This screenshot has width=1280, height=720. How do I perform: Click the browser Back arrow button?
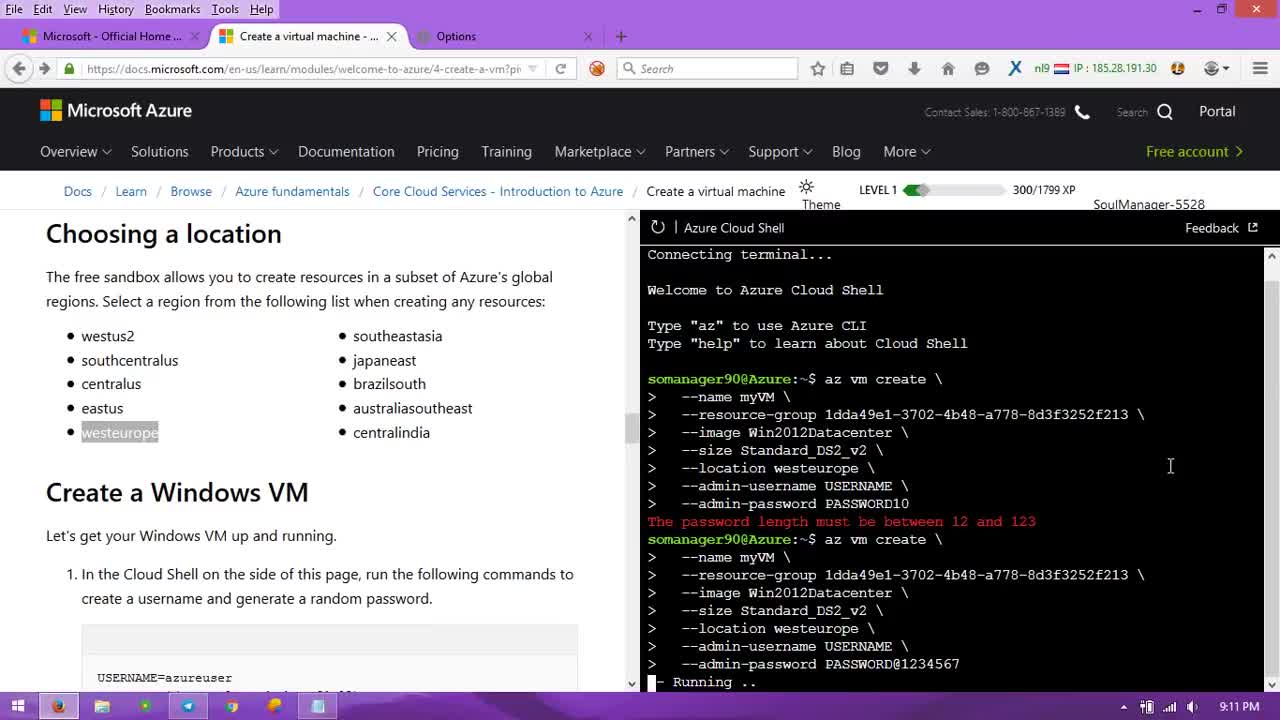pos(18,68)
